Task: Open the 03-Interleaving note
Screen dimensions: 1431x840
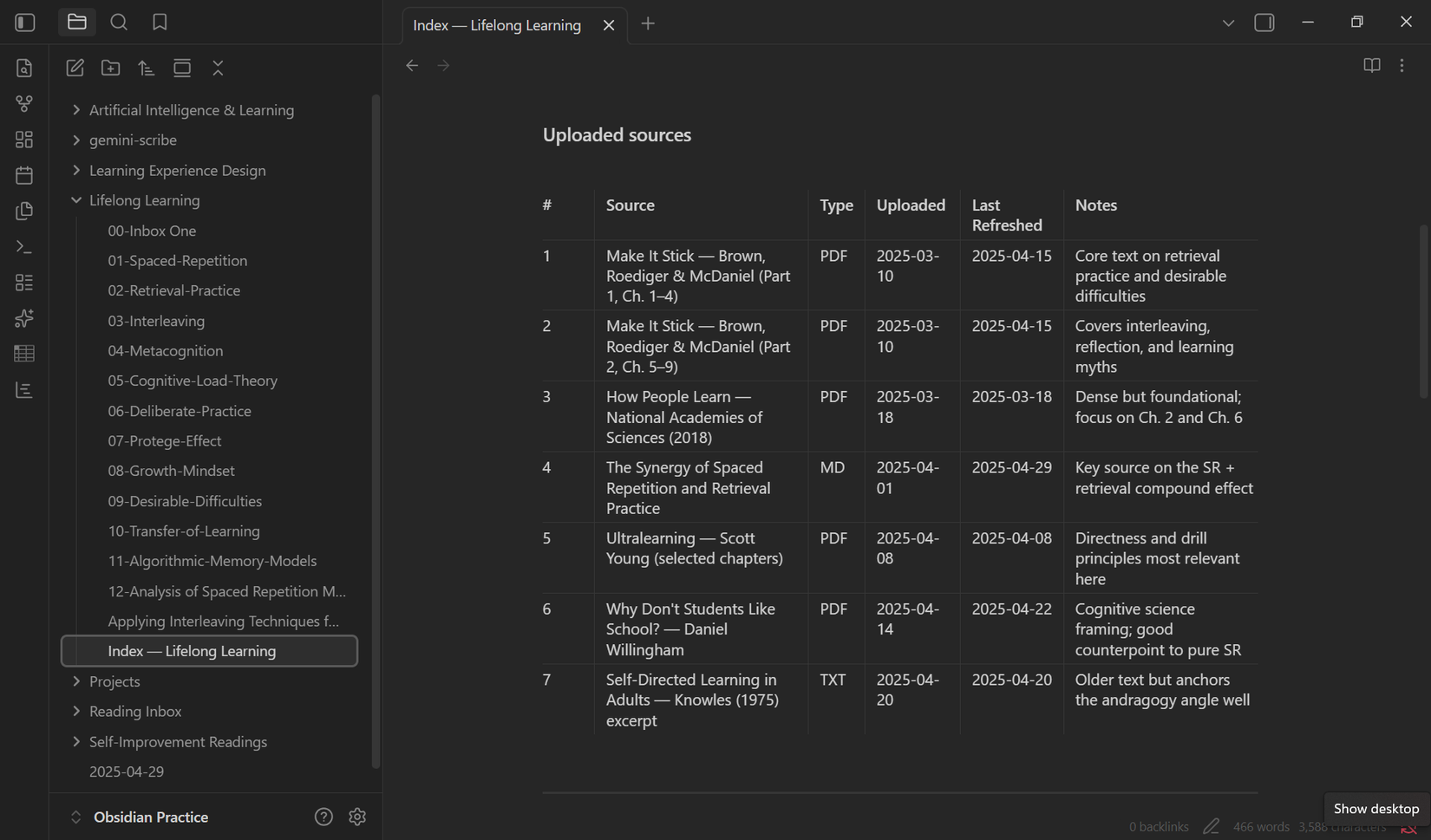Action: pyautogui.click(x=156, y=321)
